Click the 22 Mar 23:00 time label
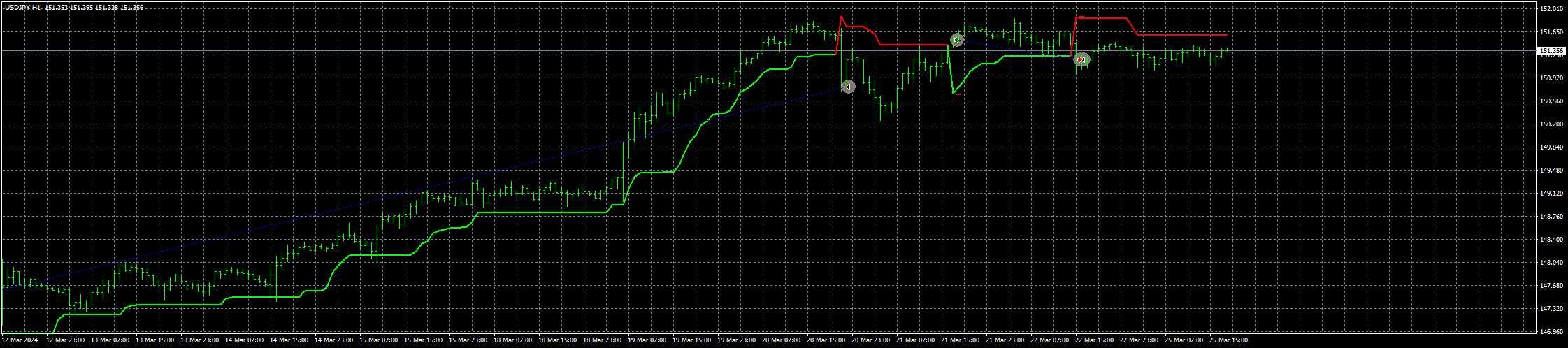The height and width of the screenshot is (348, 1568). tap(1139, 340)
